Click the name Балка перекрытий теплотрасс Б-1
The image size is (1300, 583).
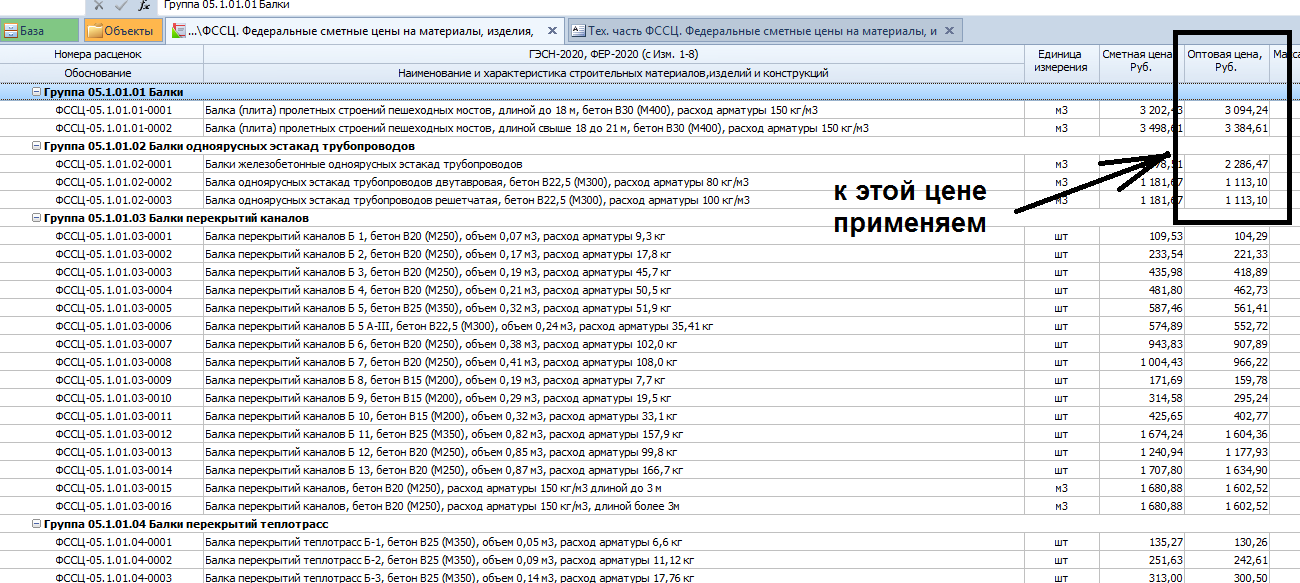tap(444, 542)
